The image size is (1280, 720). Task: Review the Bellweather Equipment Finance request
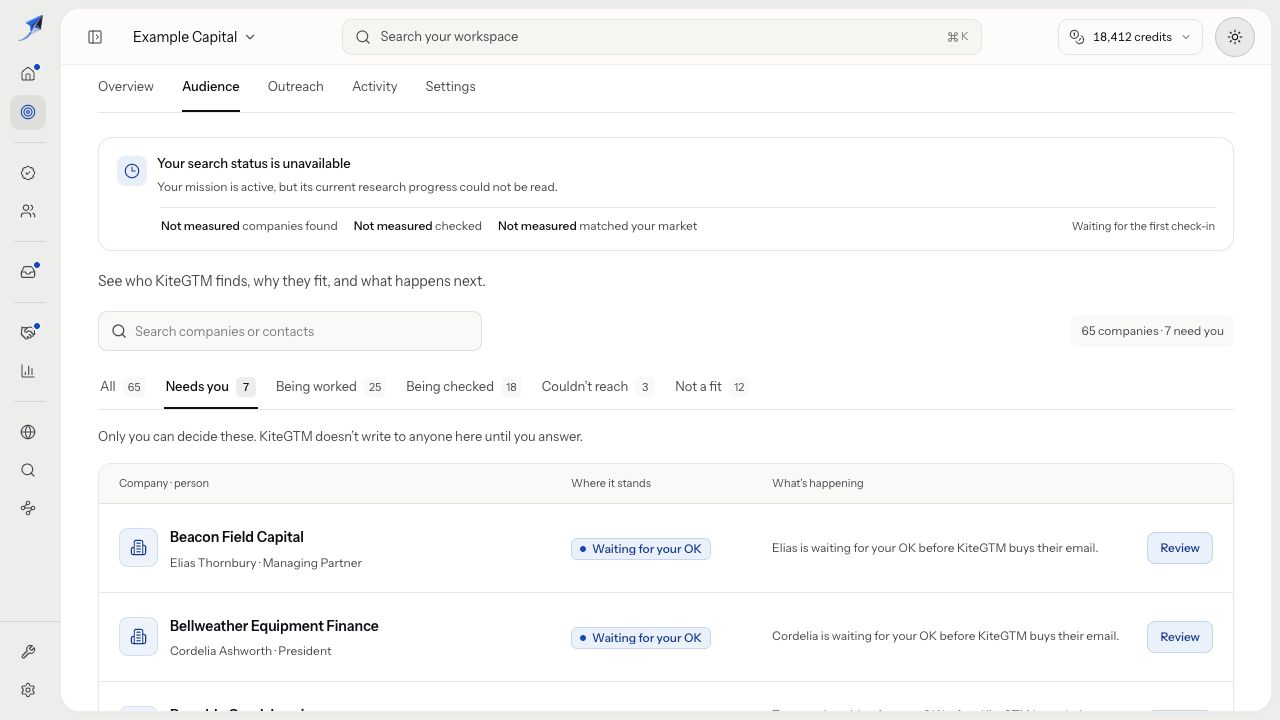[1180, 637]
